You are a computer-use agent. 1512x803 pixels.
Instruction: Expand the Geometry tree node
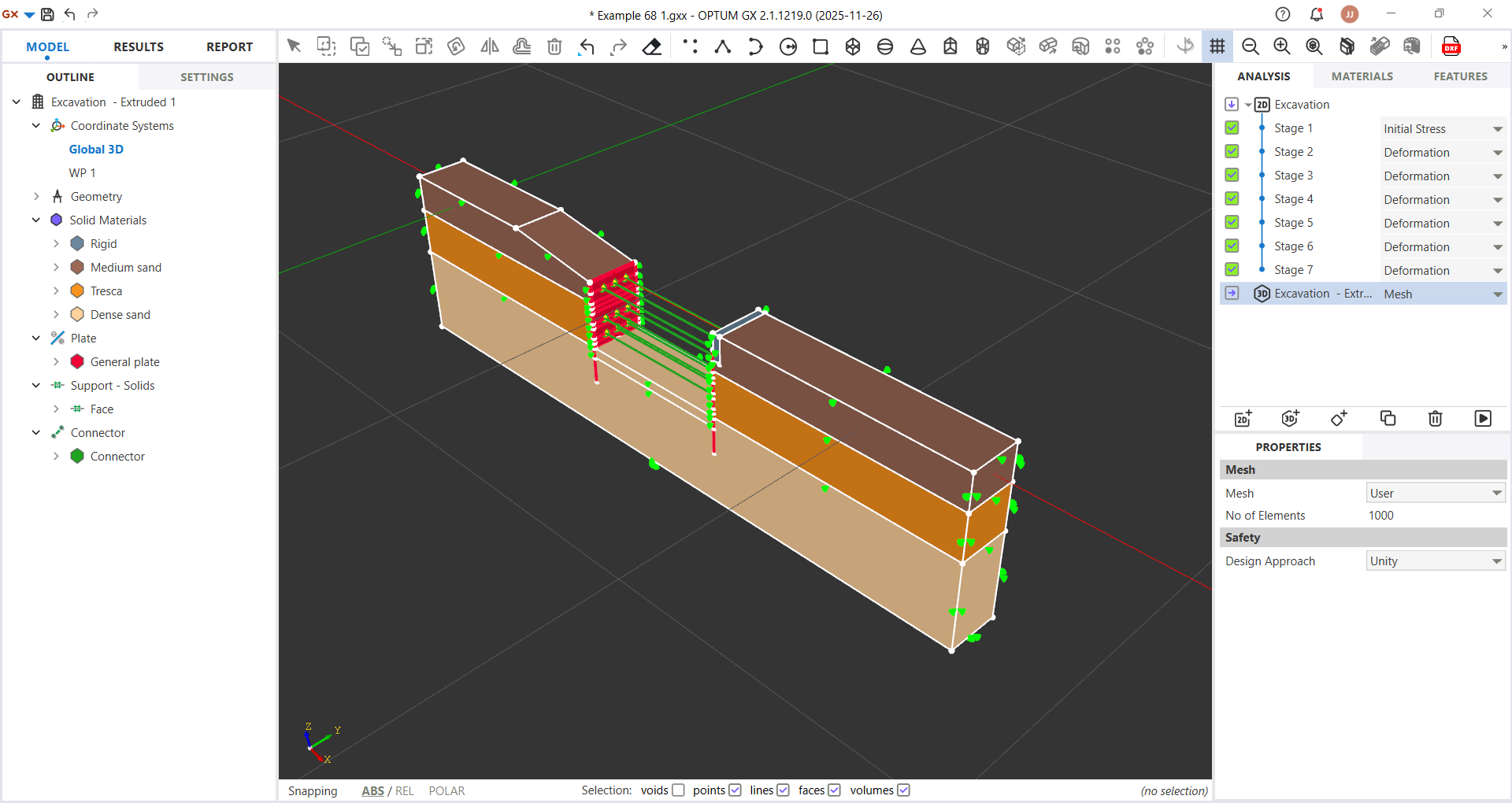pyautogui.click(x=36, y=197)
